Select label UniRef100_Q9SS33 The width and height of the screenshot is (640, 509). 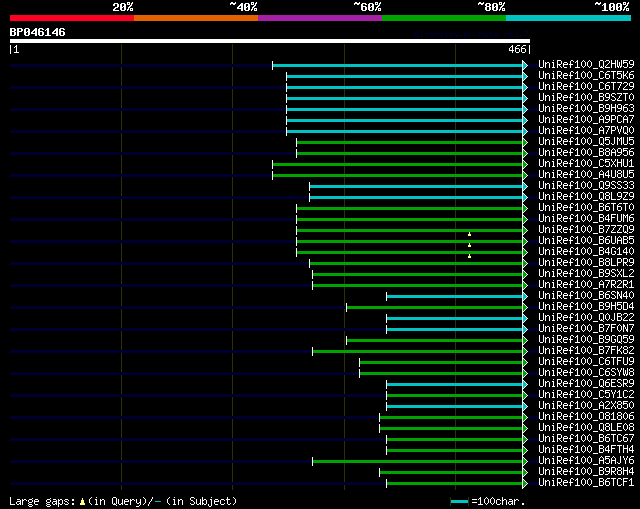pos(586,185)
